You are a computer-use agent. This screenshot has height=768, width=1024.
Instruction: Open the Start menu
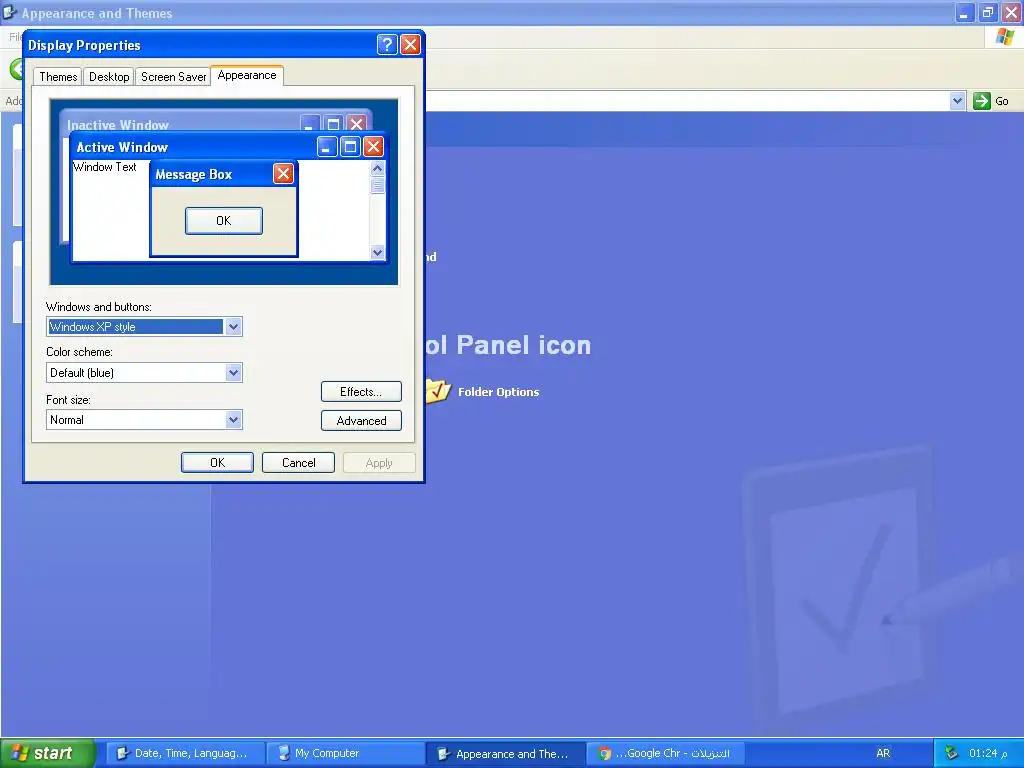[x=48, y=753]
